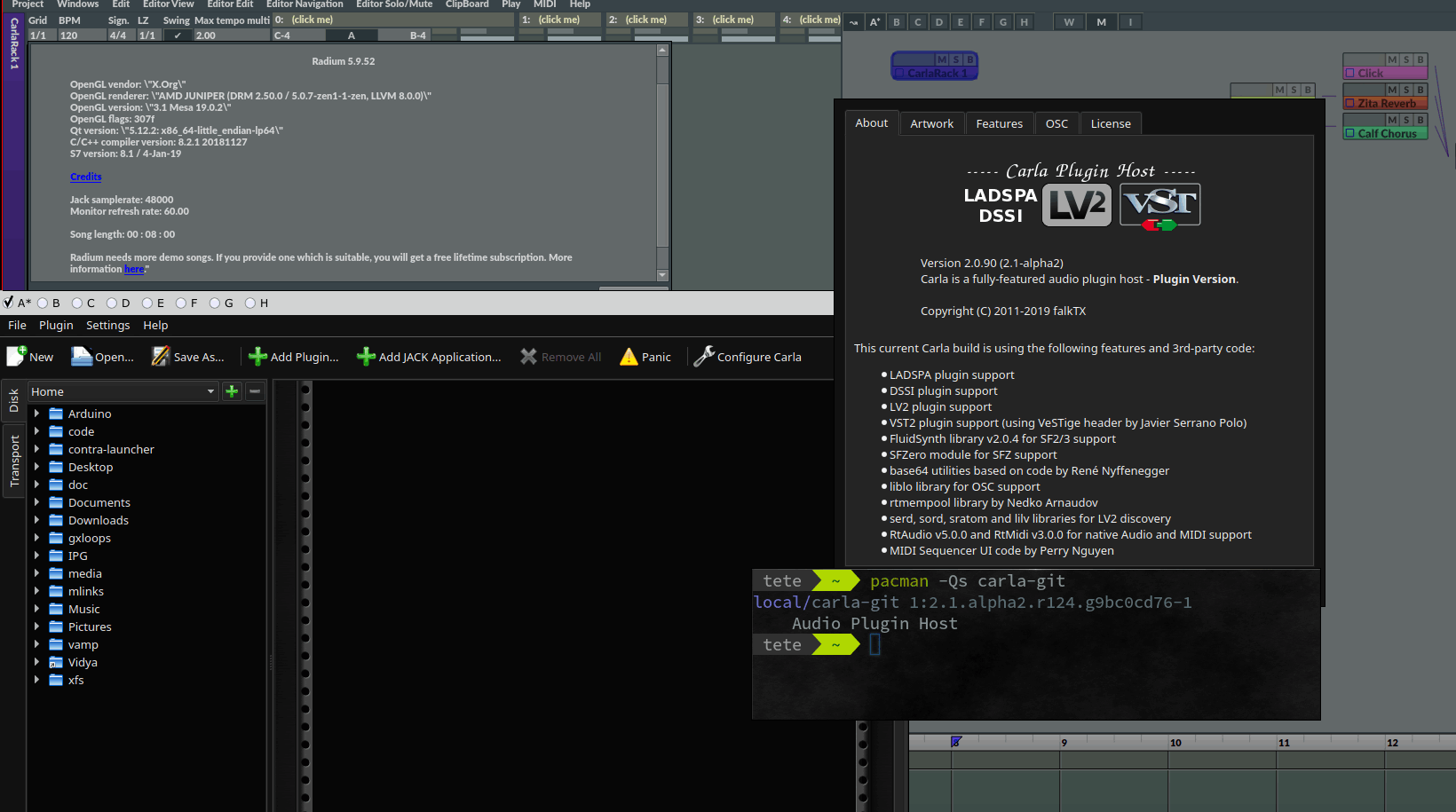Click the curved-line icon left of A* button
The image size is (1456, 812).
[853, 22]
